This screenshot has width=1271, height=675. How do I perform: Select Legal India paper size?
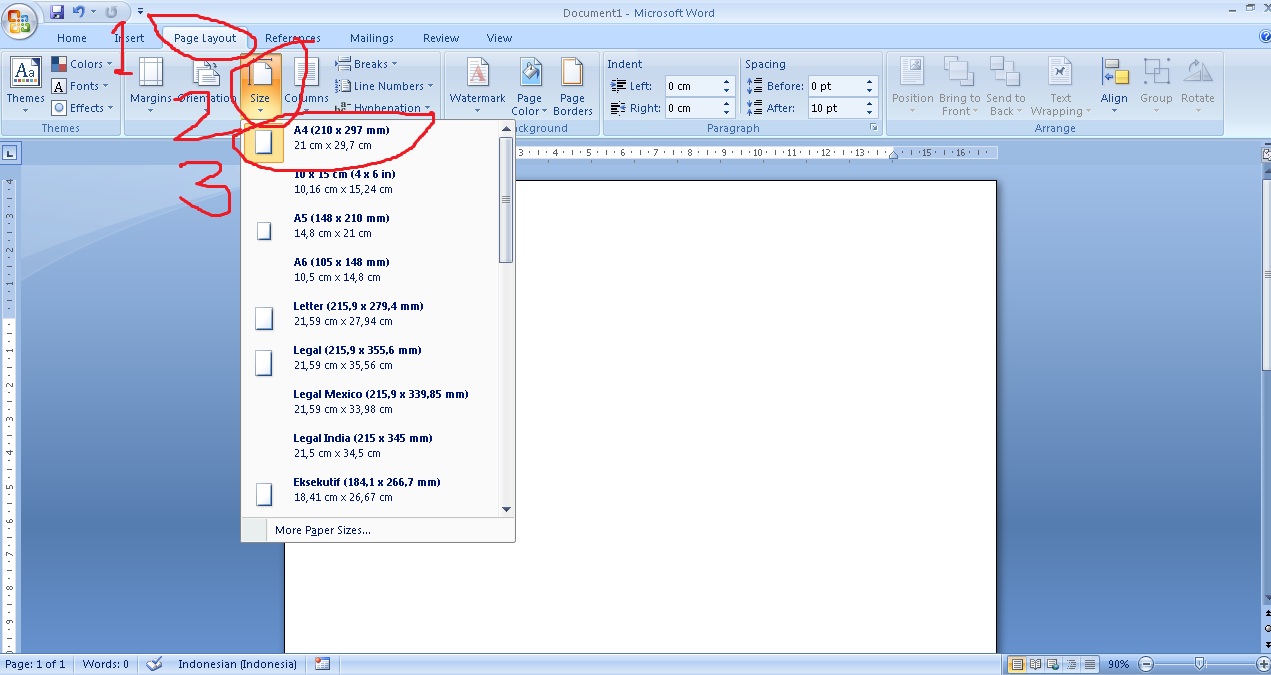point(371,446)
